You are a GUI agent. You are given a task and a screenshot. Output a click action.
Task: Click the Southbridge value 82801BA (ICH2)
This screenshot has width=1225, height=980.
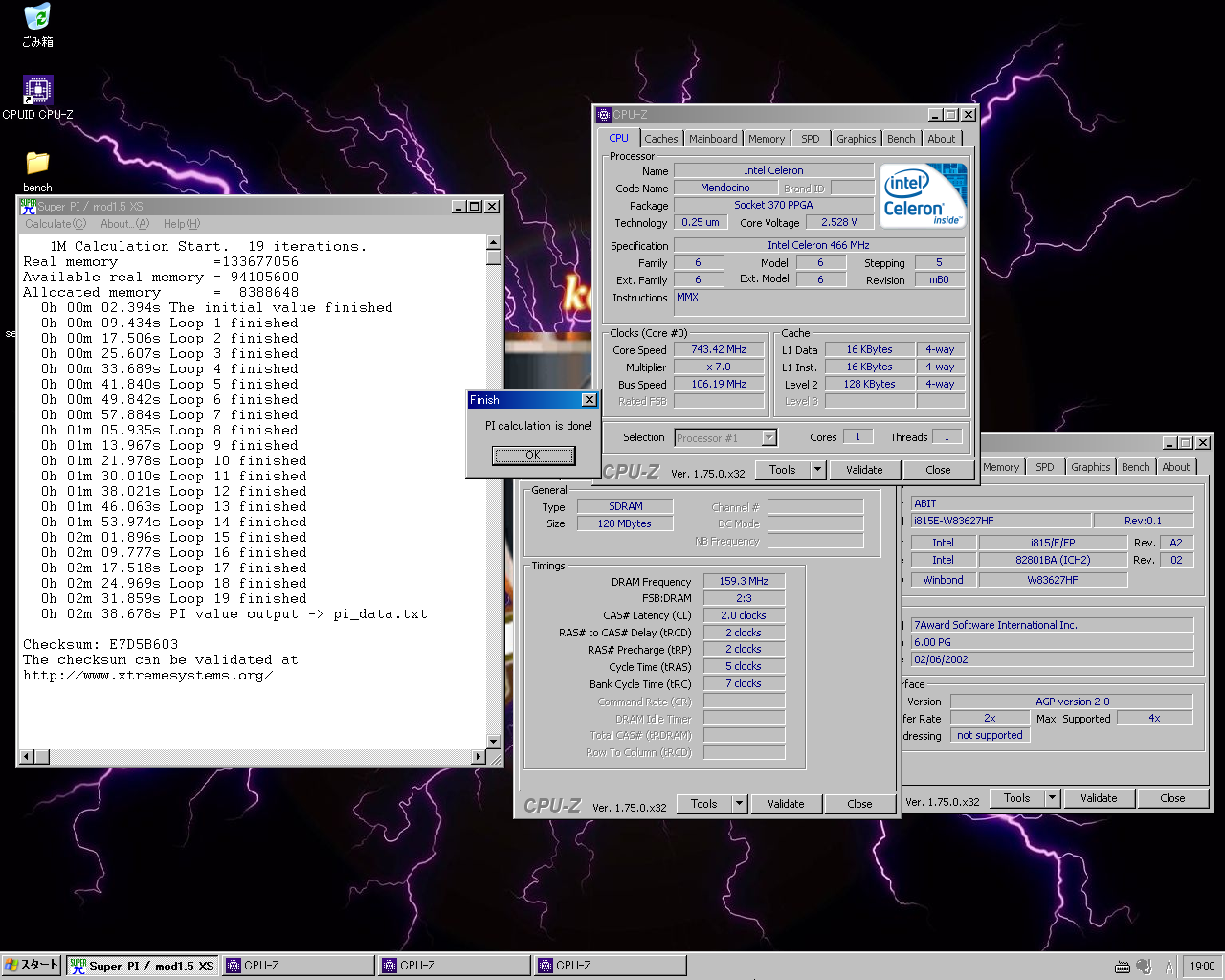click(1053, 560)
